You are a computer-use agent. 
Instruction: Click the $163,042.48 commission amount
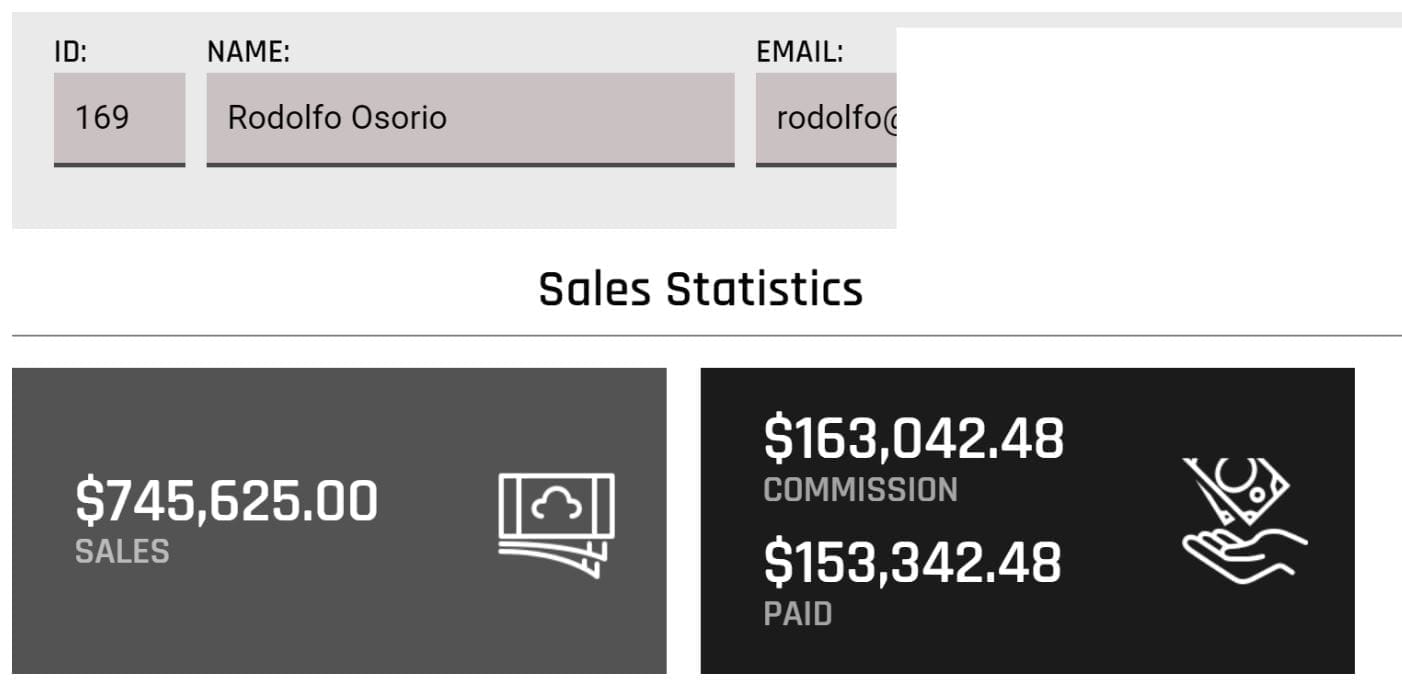pyautogui.click(x=913, y=439)
